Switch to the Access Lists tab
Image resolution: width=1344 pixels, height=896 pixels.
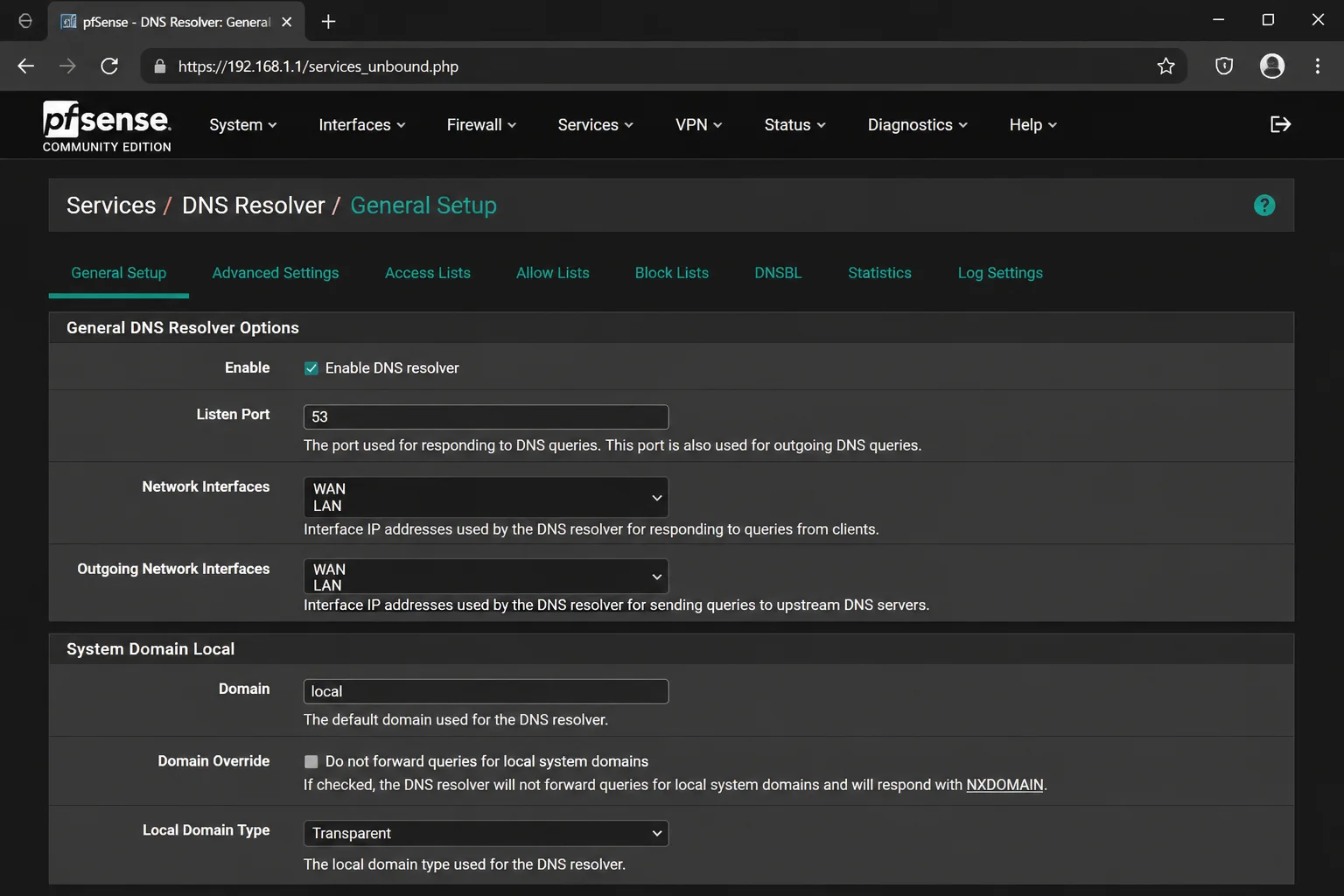(428, 273)
